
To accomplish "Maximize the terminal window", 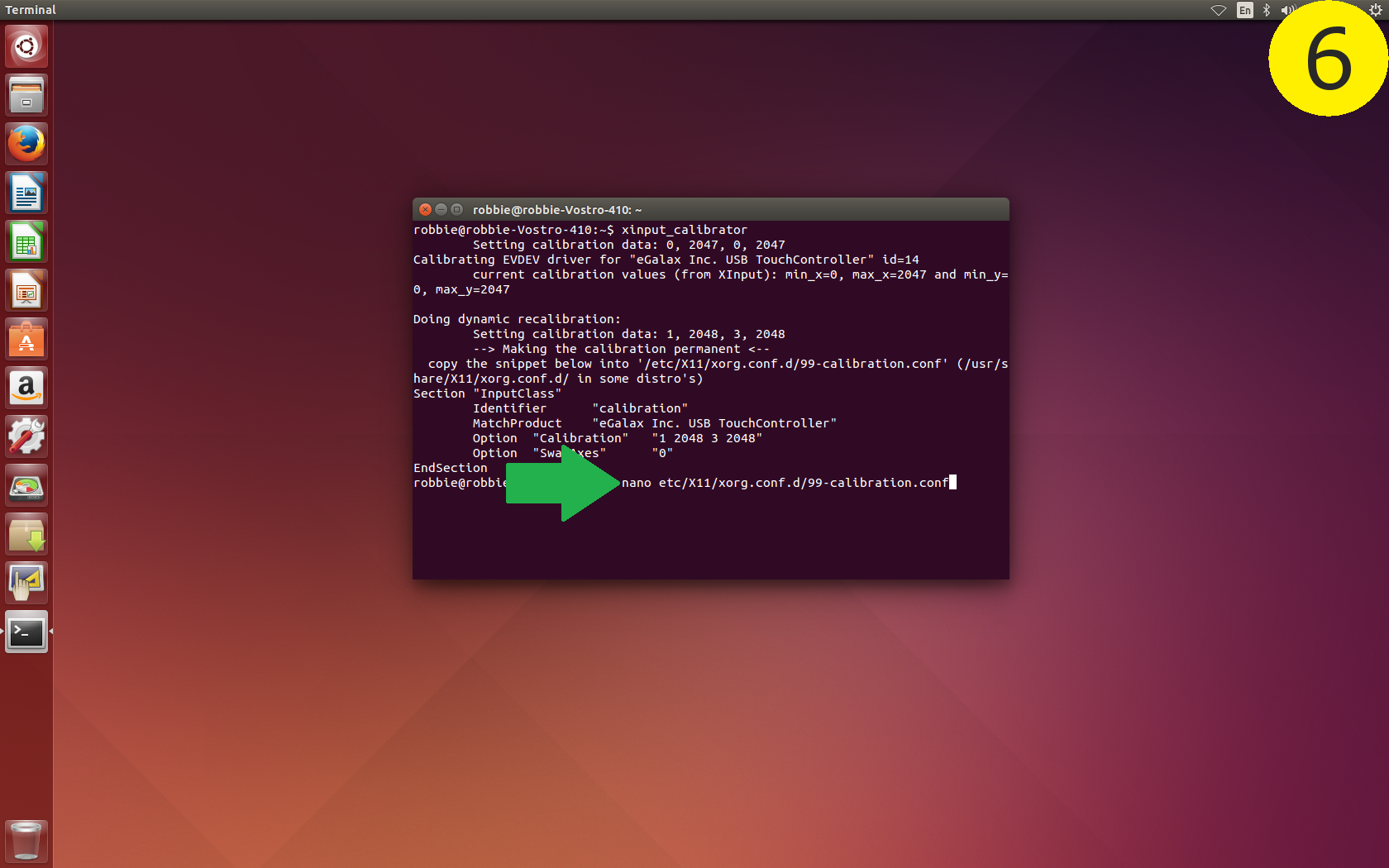I will pyautogui.click(x=456, y=210).
